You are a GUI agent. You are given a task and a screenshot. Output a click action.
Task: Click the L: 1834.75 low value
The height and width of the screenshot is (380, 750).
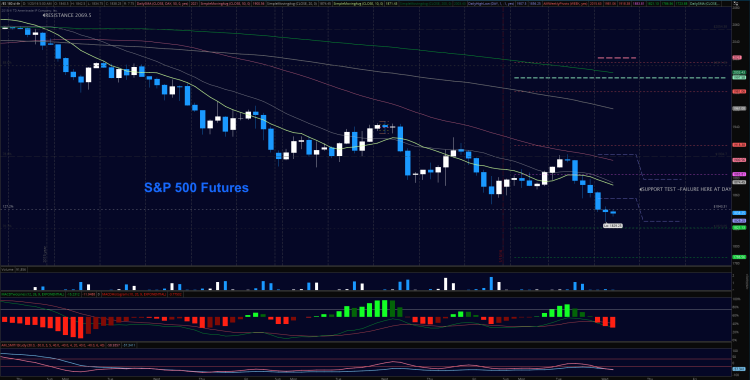(x=95, y=3)
